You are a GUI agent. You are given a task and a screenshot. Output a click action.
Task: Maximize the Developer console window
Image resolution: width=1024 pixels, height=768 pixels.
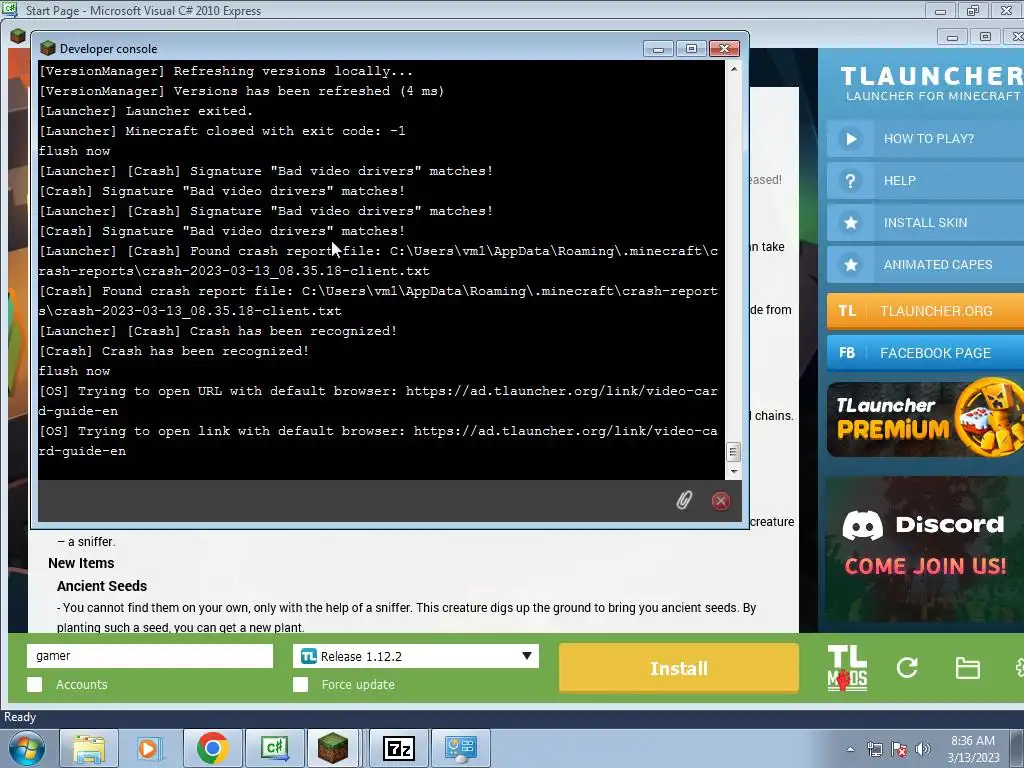pyautogui.click(x=691, y=49)
